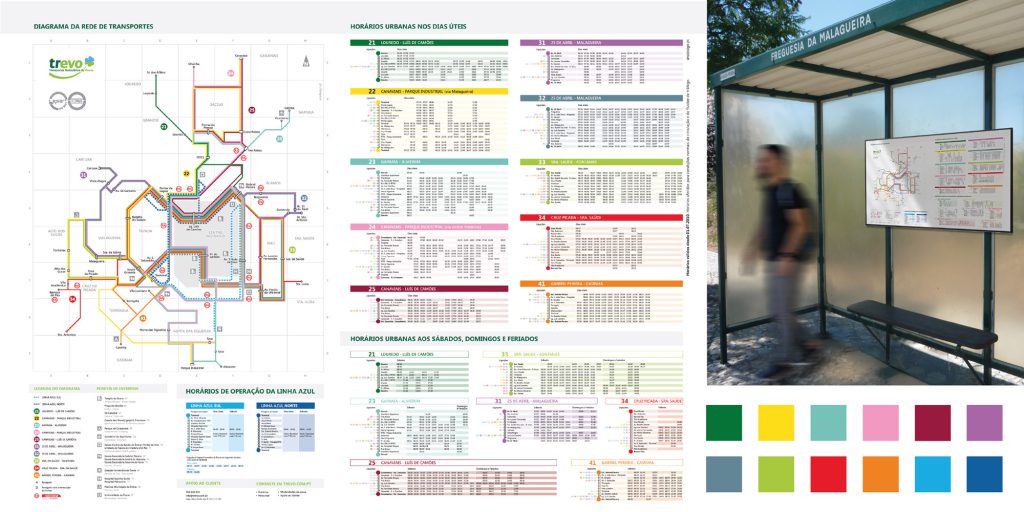Viewport: 1024px width, 512px height.
Task: Click weekday purple header '31 25 DE ABRIL - MALAGUEIRA'
Action: [x=601, y=42]
